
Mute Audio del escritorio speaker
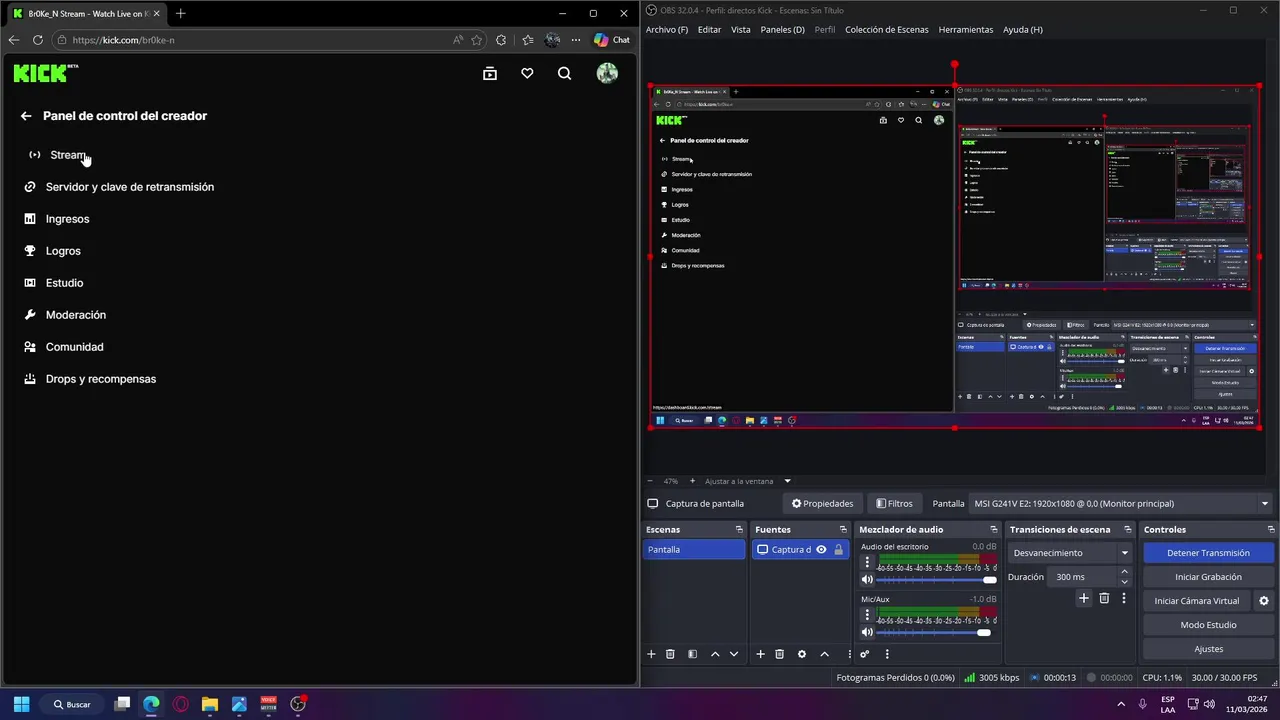867,580
